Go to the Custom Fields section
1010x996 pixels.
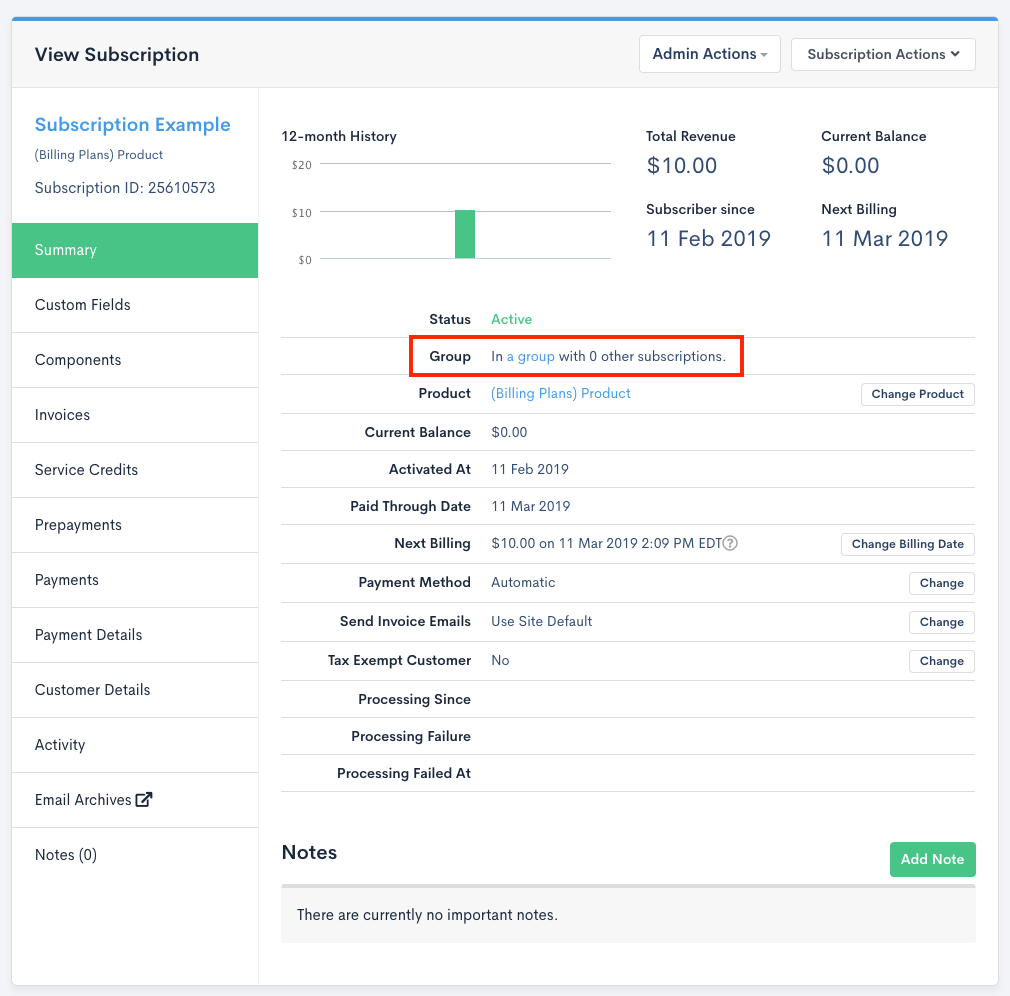83,305
